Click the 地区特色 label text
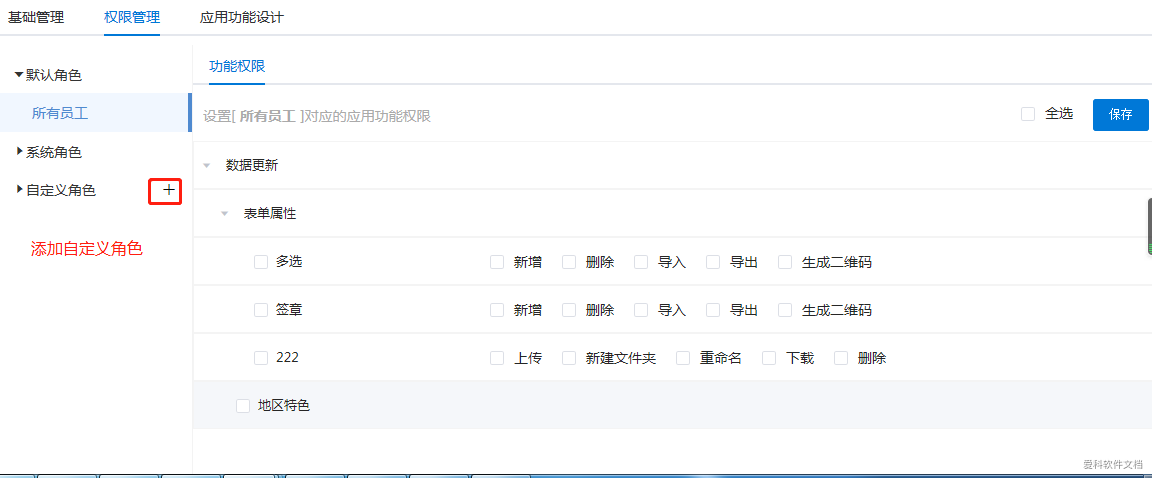The image size is (1152, 478). (x=284, y=406)
